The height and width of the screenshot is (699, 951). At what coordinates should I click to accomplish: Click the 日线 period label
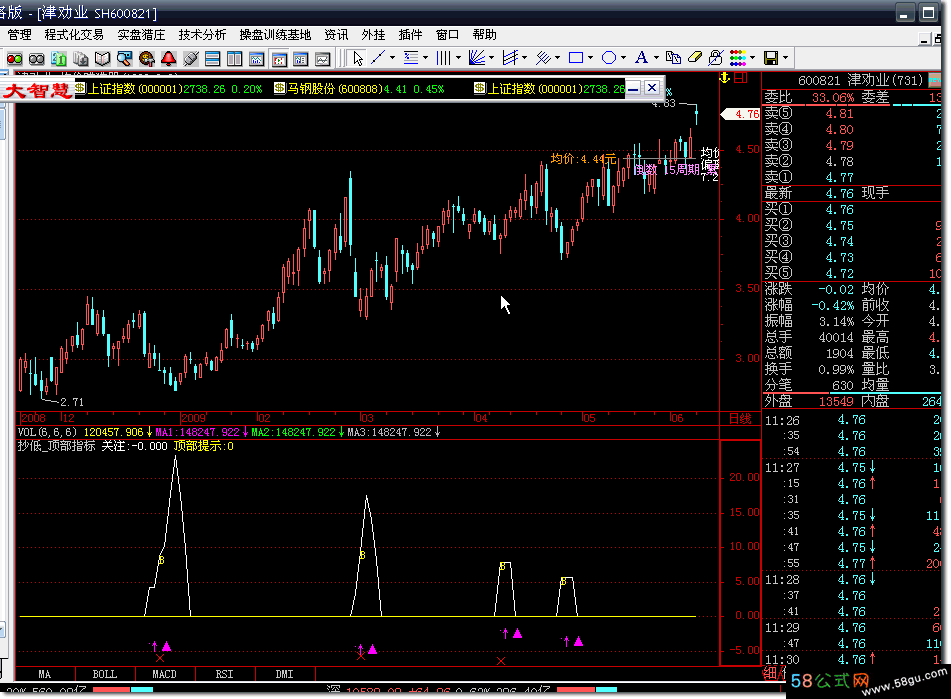tap(740, 418)
